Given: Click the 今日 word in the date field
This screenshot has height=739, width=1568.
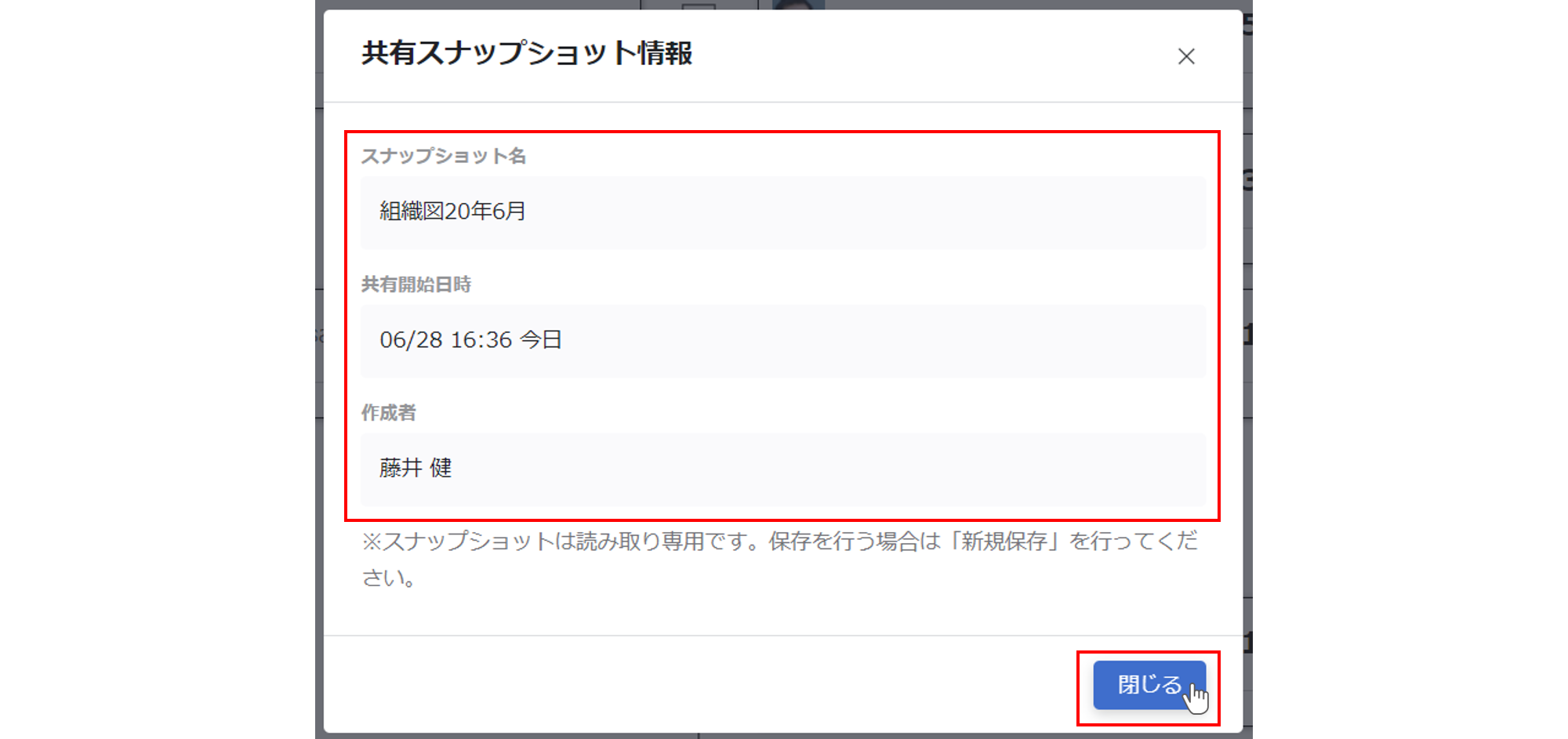Looking at the screenshot, I should coord(541,340).
